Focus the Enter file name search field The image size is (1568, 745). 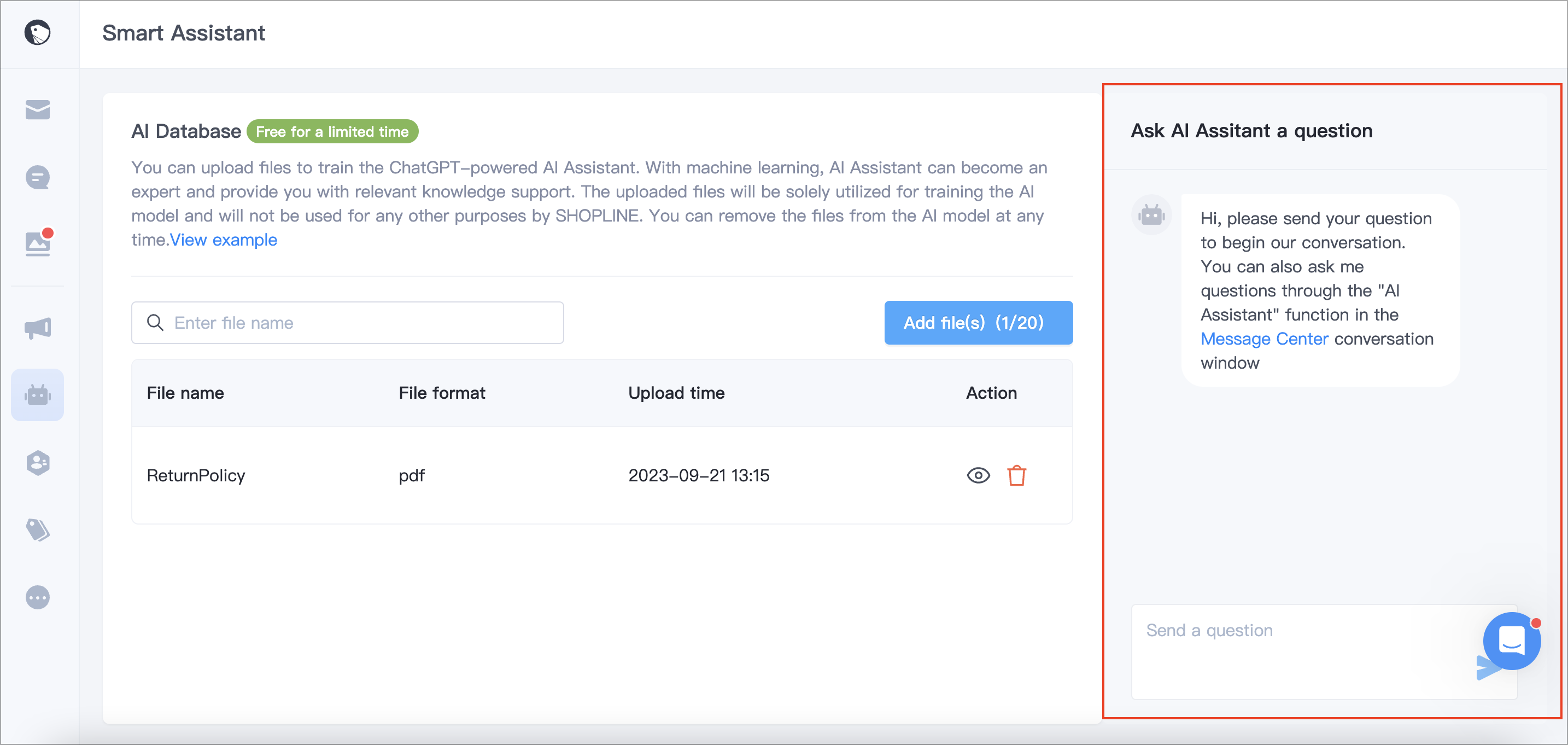coord(348,323)
